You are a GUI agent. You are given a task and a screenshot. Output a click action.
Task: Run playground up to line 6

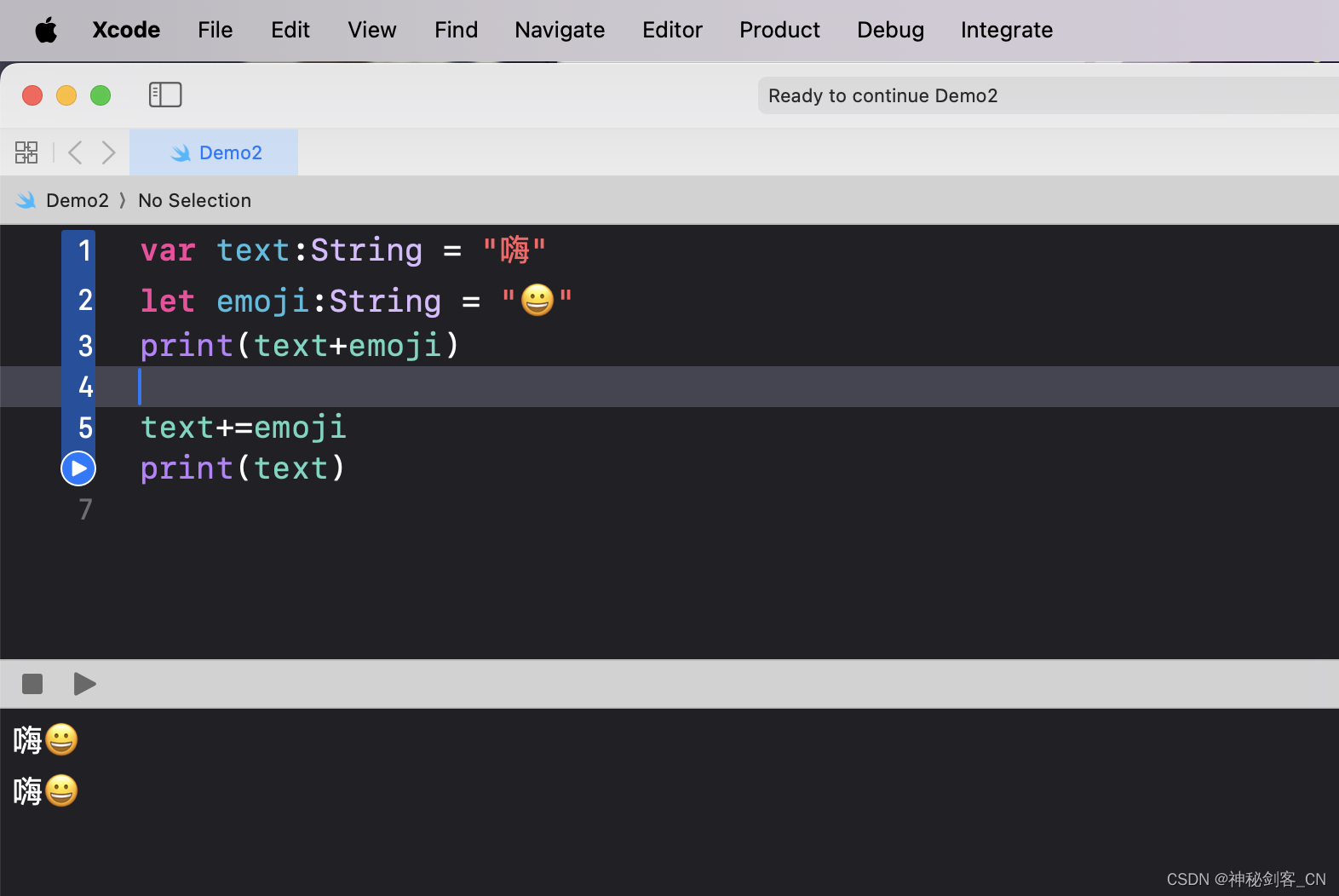pyautogui.click(x=78, y=468)
